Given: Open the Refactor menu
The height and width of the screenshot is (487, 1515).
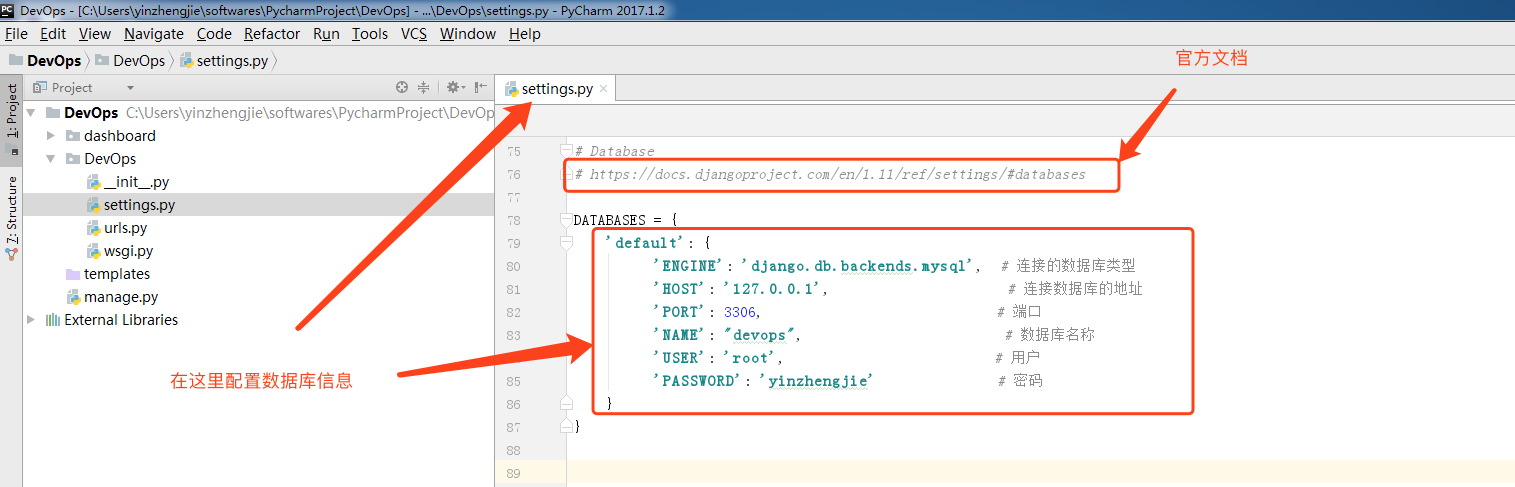Looking at the screenshot, I should 271,34.
